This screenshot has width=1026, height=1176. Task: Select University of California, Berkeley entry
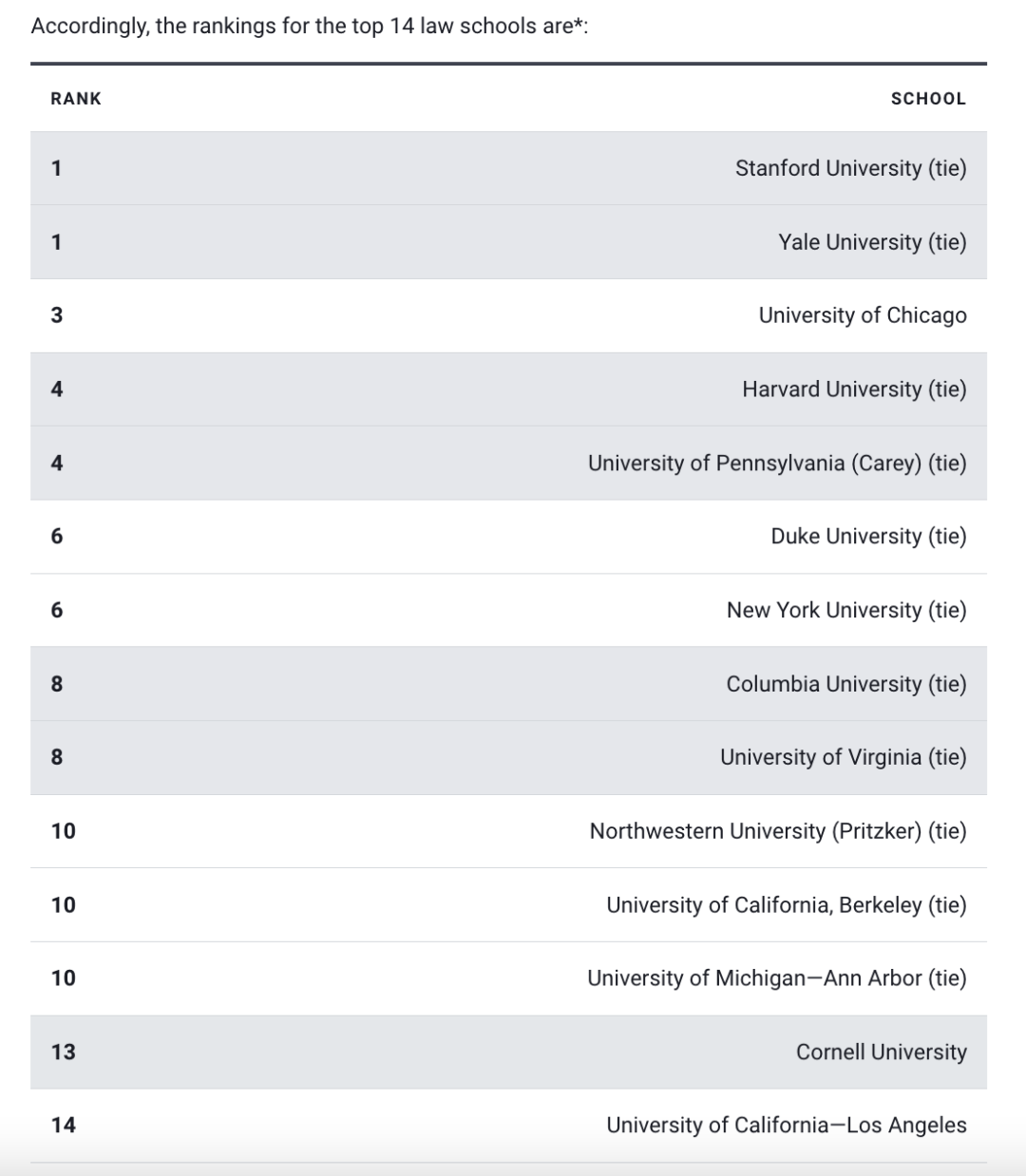(x=786, y=905)
